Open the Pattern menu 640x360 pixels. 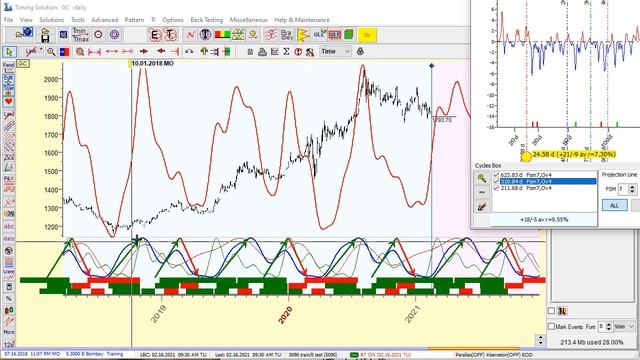coord(134,20)
